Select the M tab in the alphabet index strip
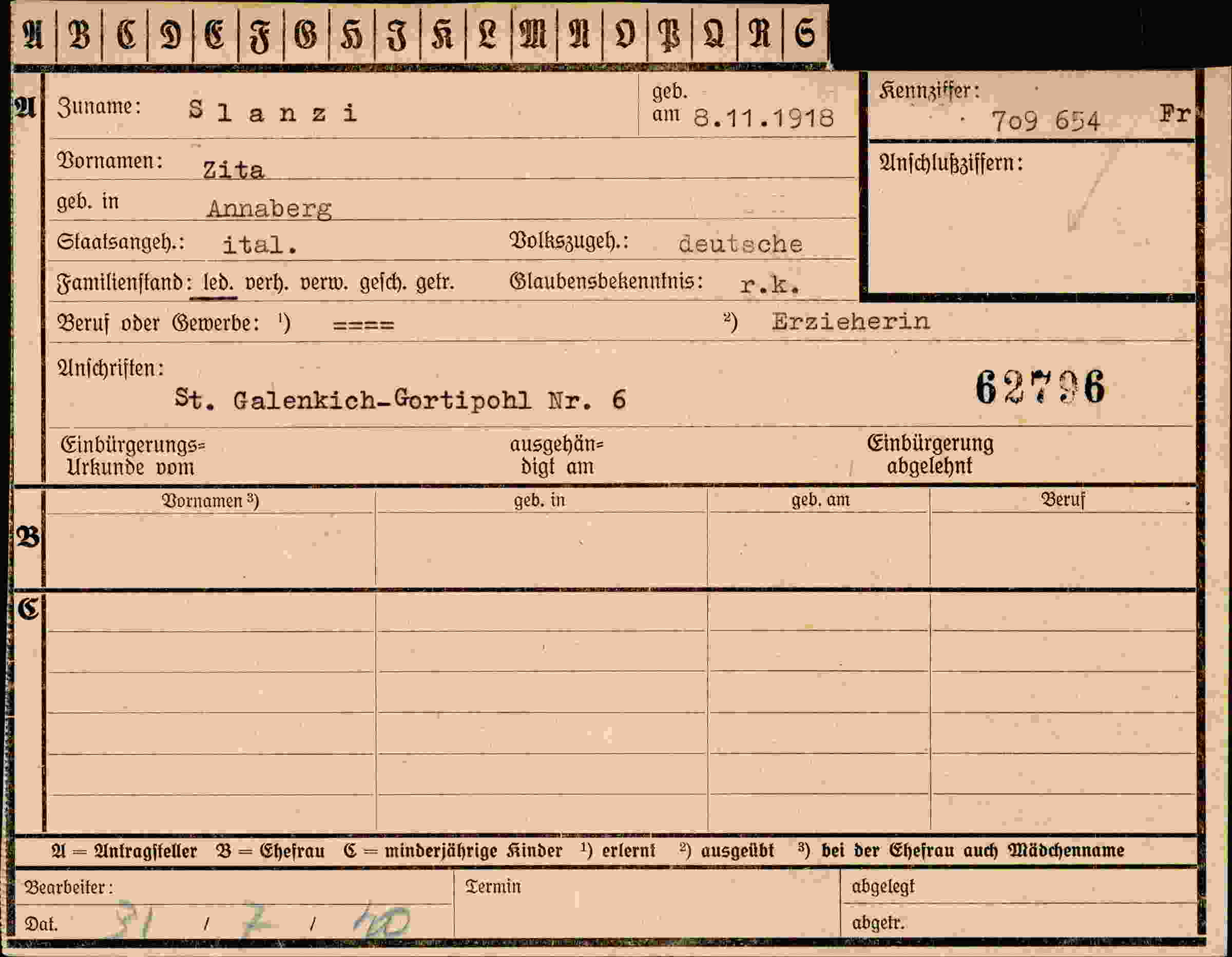 coord(534,34)
